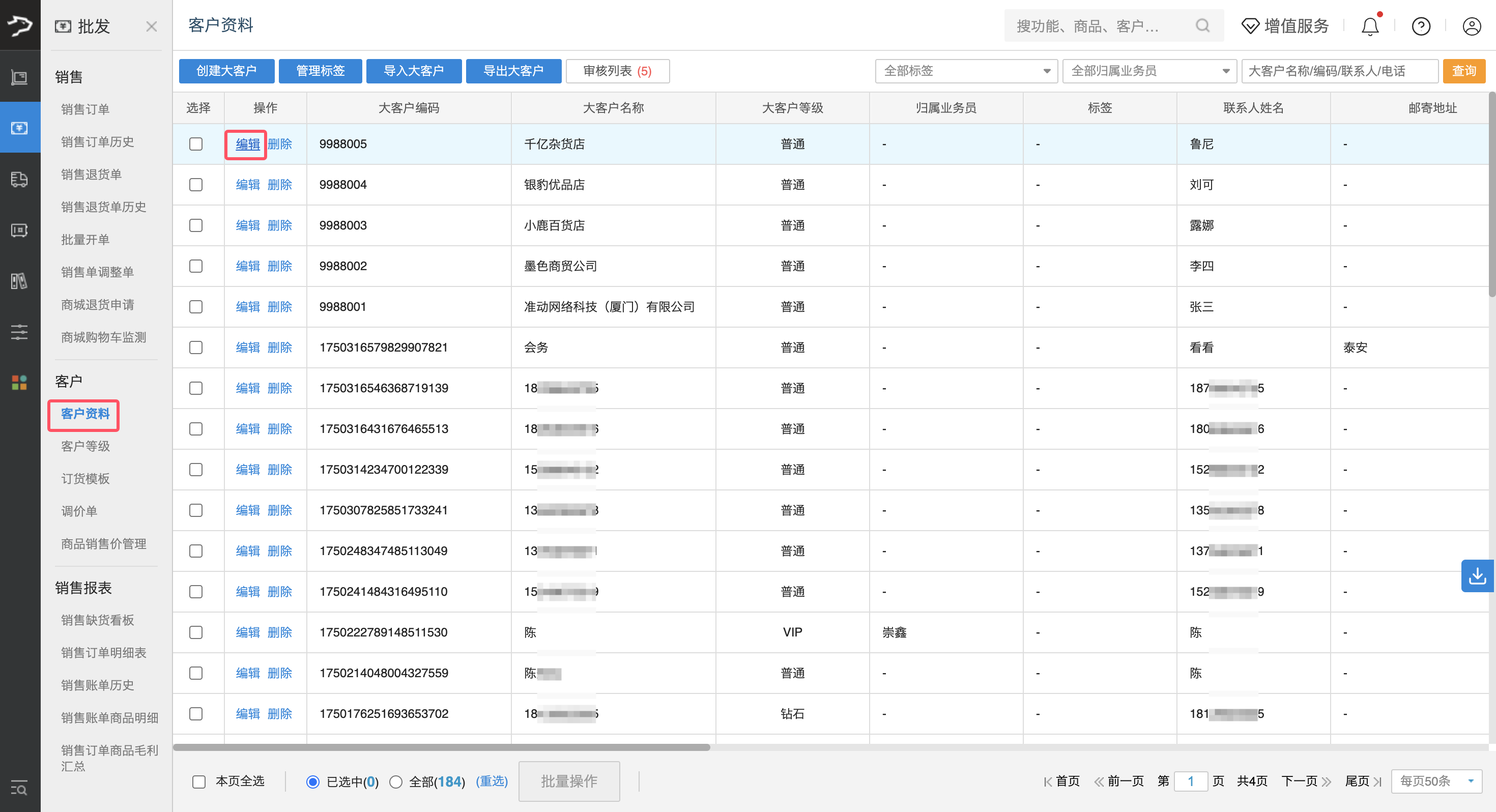Click the floating download icon on the right edge
Screen dimensions: 1496x812
click(1478, 575)
